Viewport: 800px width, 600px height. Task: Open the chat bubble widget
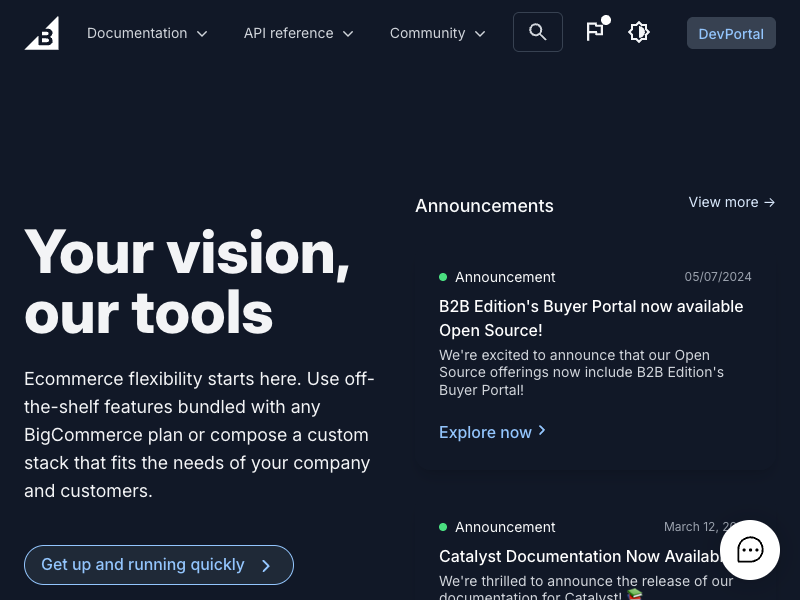pyautogui.click(x=750, y=550)
